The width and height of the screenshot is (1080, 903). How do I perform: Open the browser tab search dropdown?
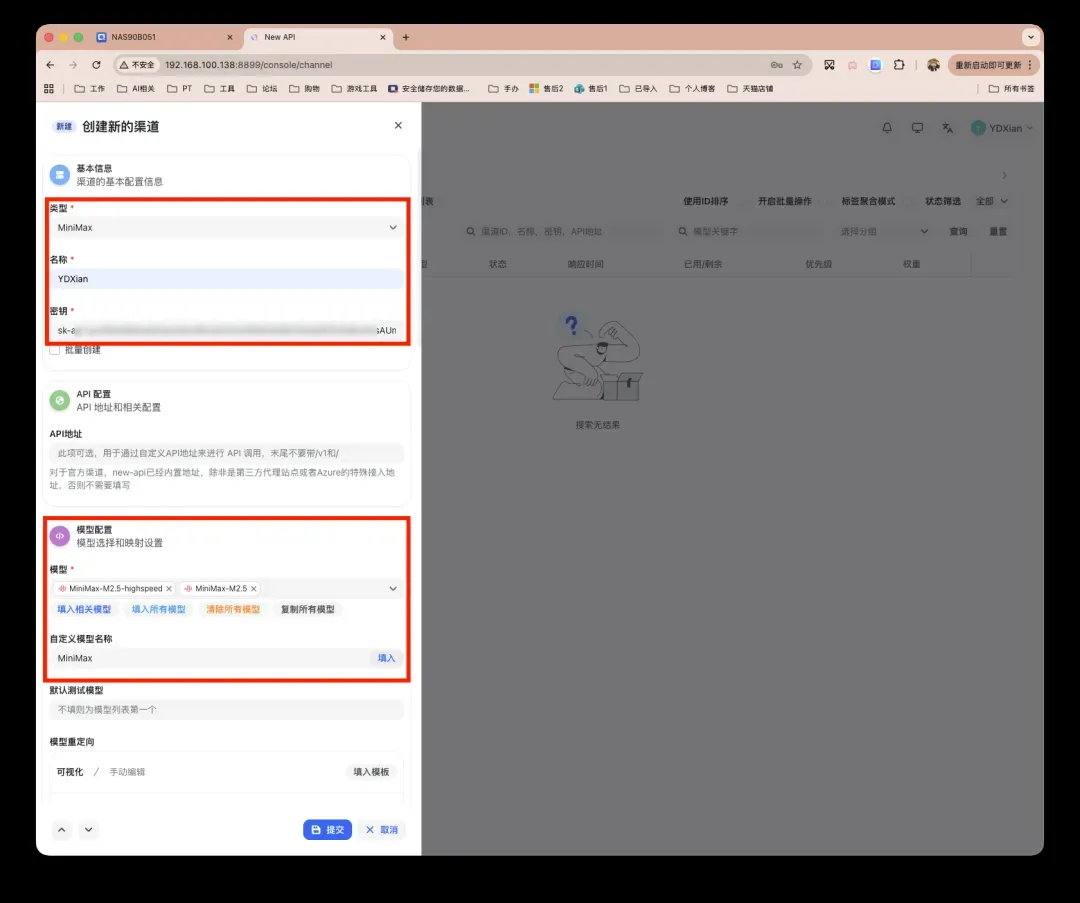[x=1030, y=37]
